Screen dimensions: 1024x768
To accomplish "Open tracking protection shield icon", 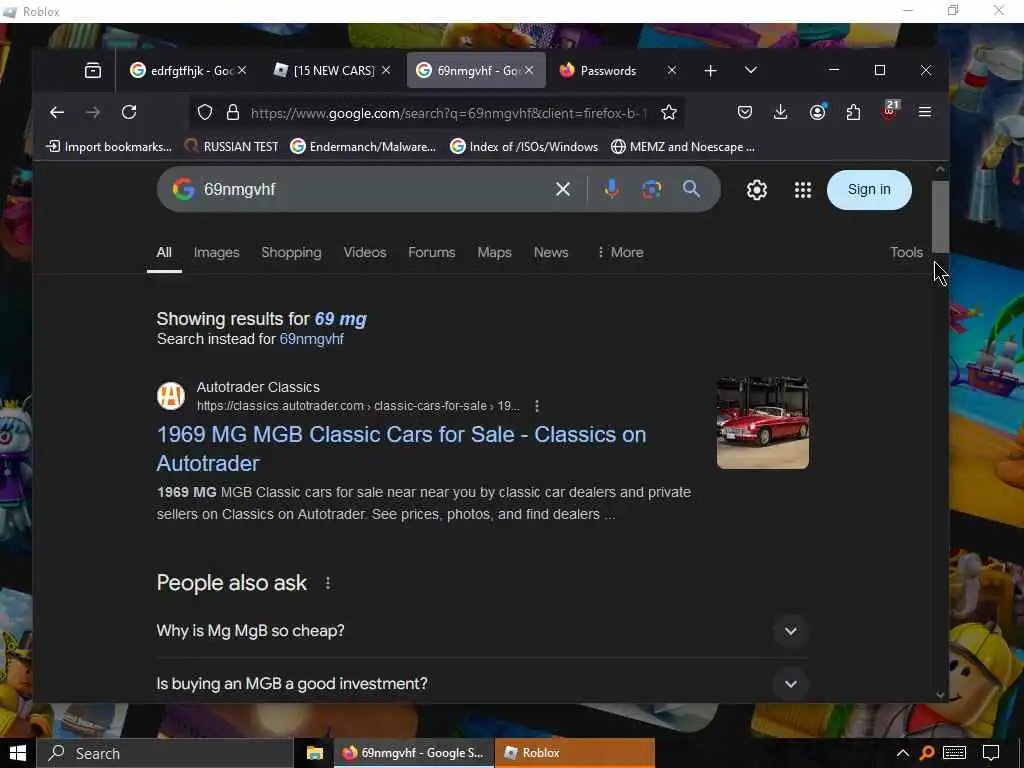I will coord(205,112).
